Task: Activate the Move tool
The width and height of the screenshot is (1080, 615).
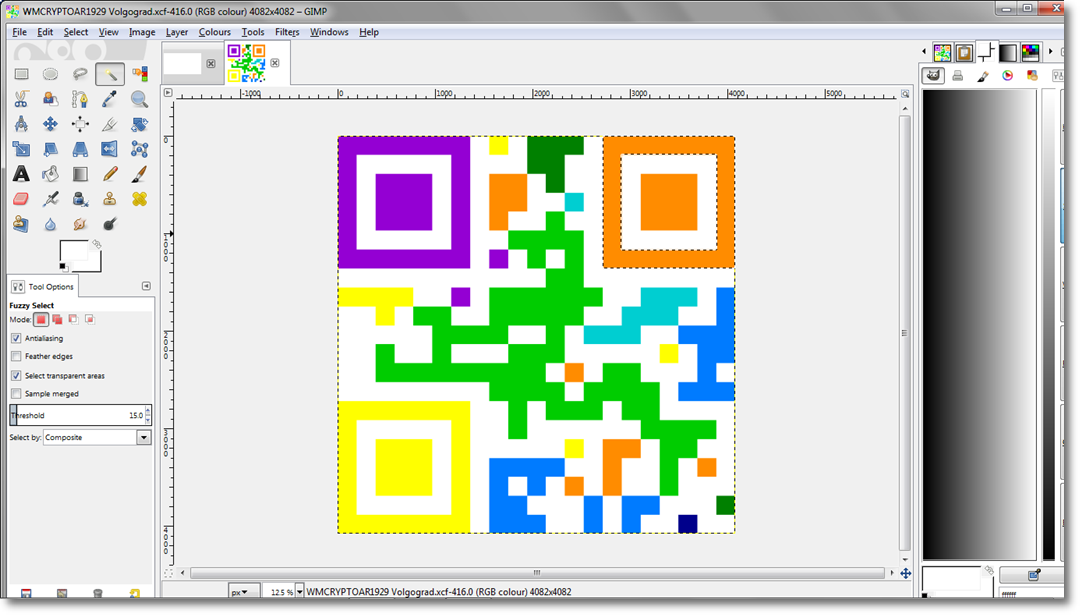Action: 50,124
